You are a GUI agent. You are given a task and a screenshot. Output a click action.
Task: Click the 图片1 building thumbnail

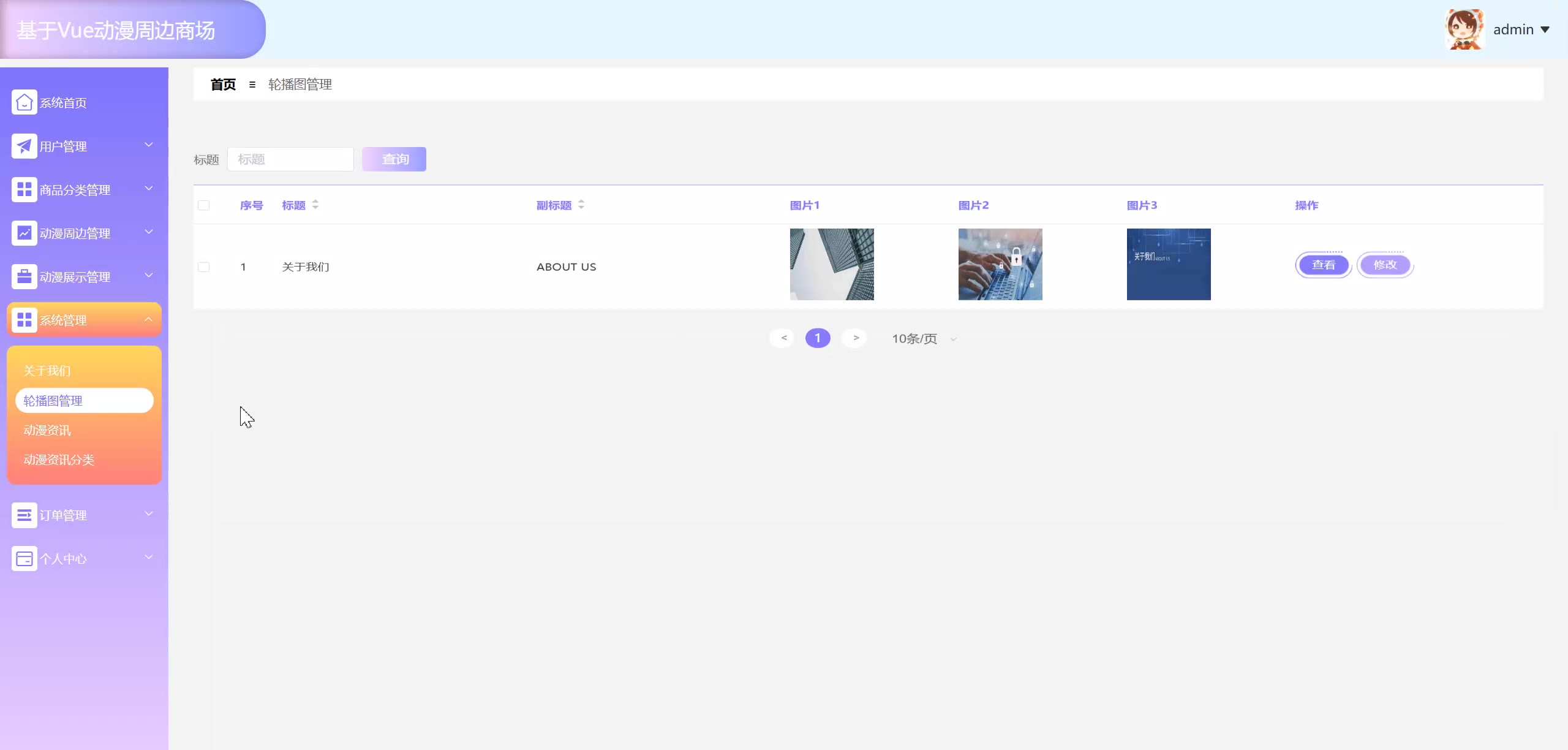(x=832, y=264)
